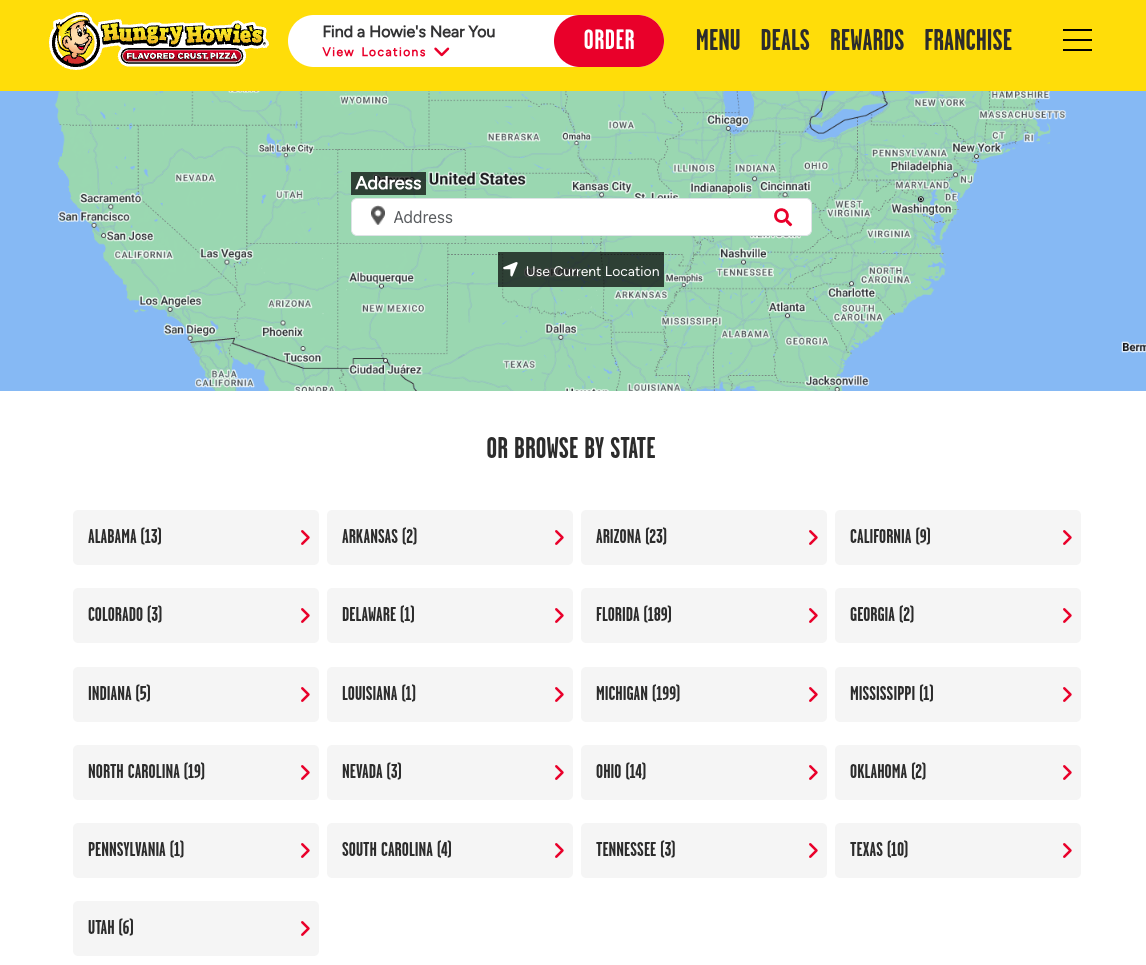The image size is (1146, 965).
Task: Click Find a Howie's Near You text
Action: [409, 32]
